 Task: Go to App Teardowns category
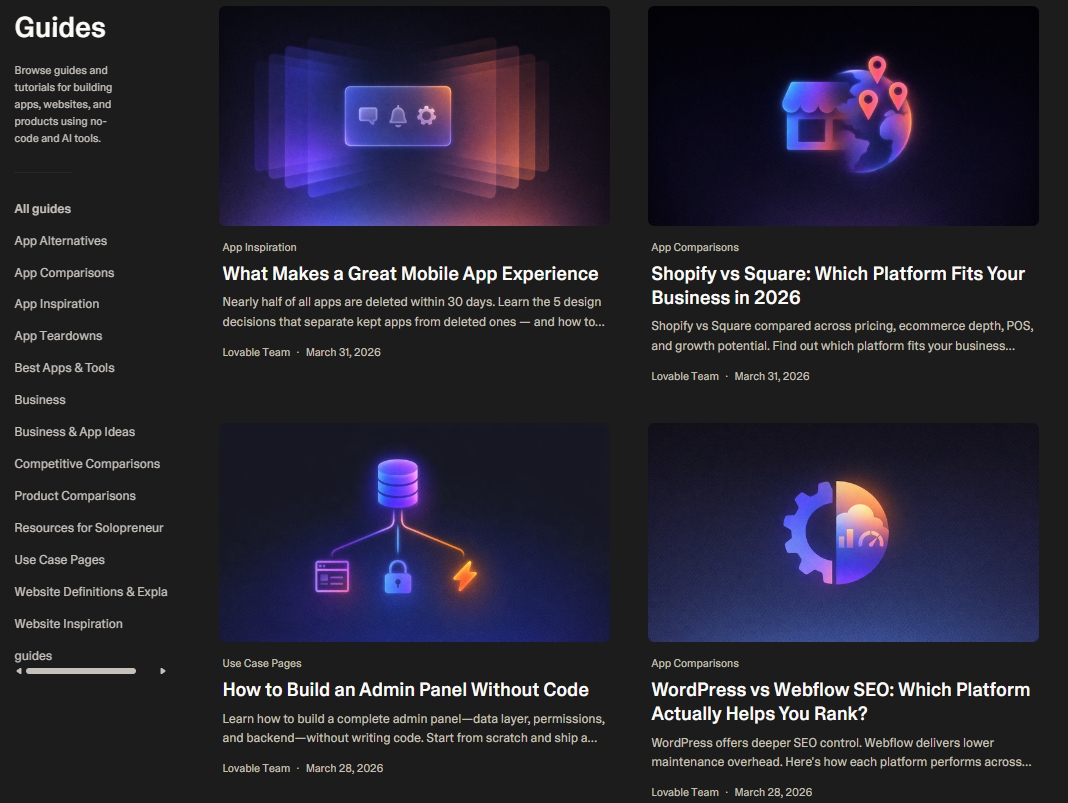pos(58,336)
